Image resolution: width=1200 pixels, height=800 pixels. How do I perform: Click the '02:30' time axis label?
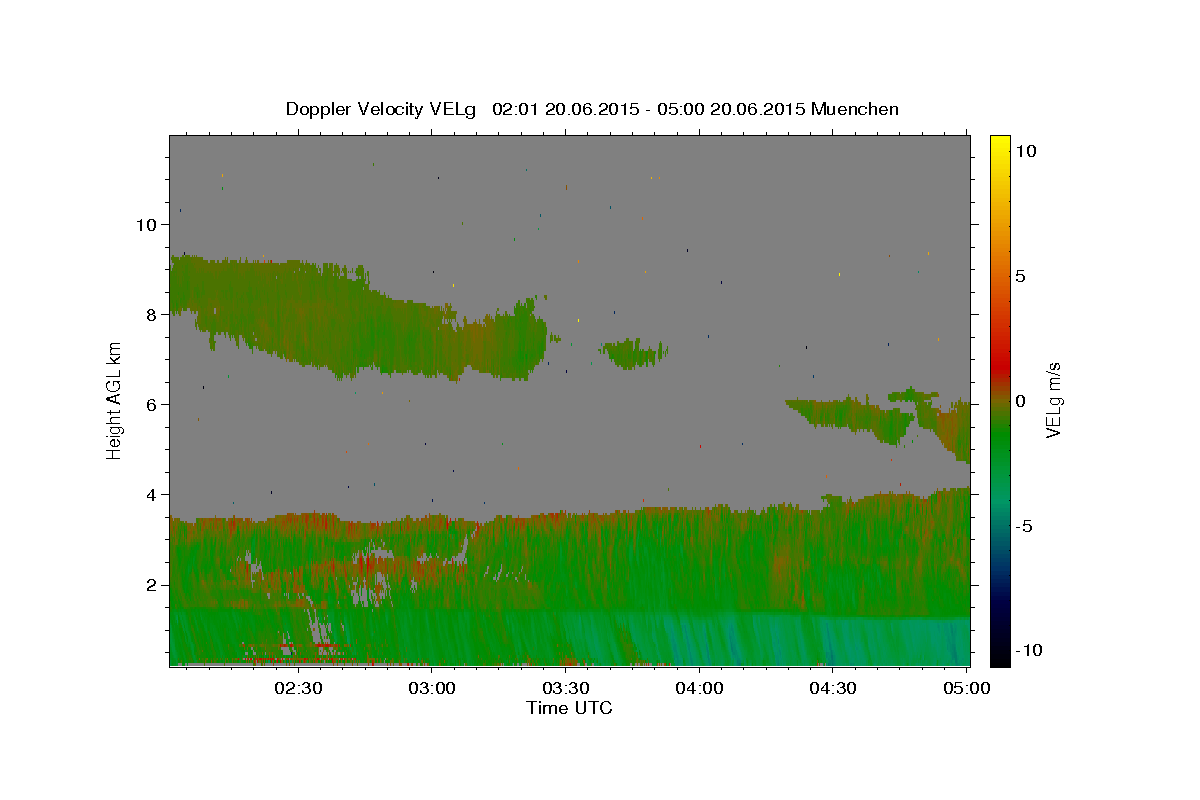click(x=300, y=688)
